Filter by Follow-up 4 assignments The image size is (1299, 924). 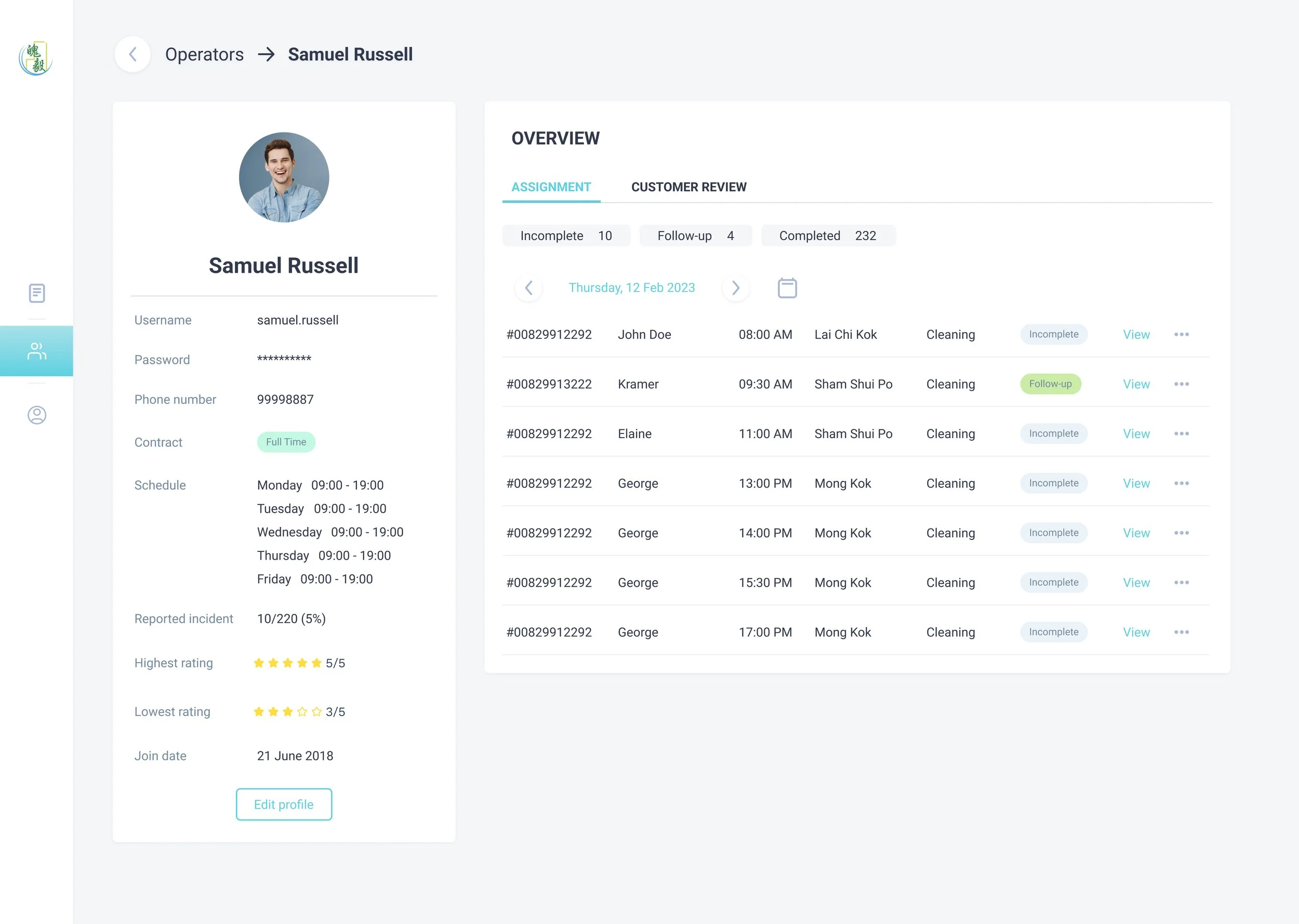695,235
